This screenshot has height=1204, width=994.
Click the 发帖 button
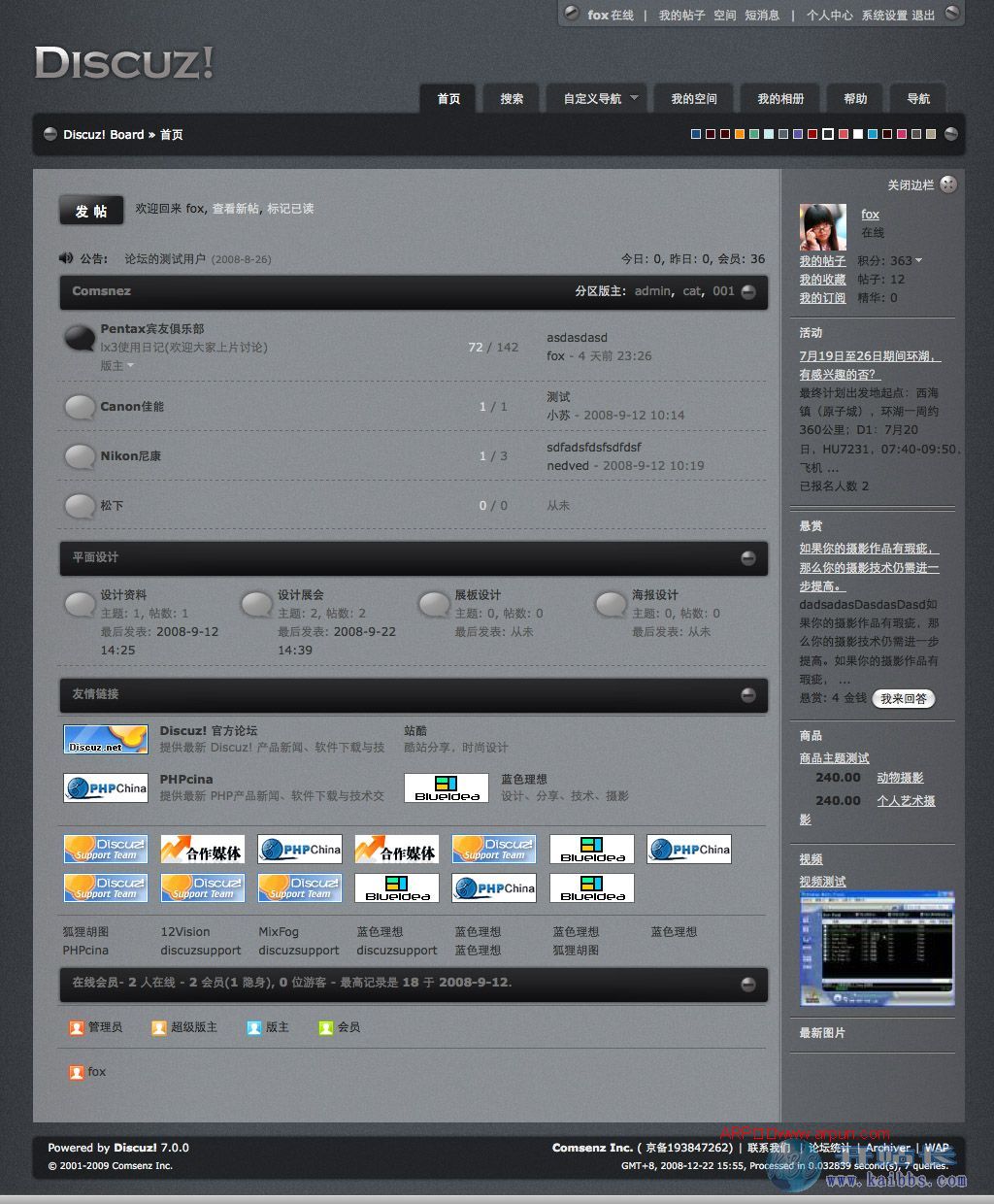pyautogui.click(x=91, y=211)
